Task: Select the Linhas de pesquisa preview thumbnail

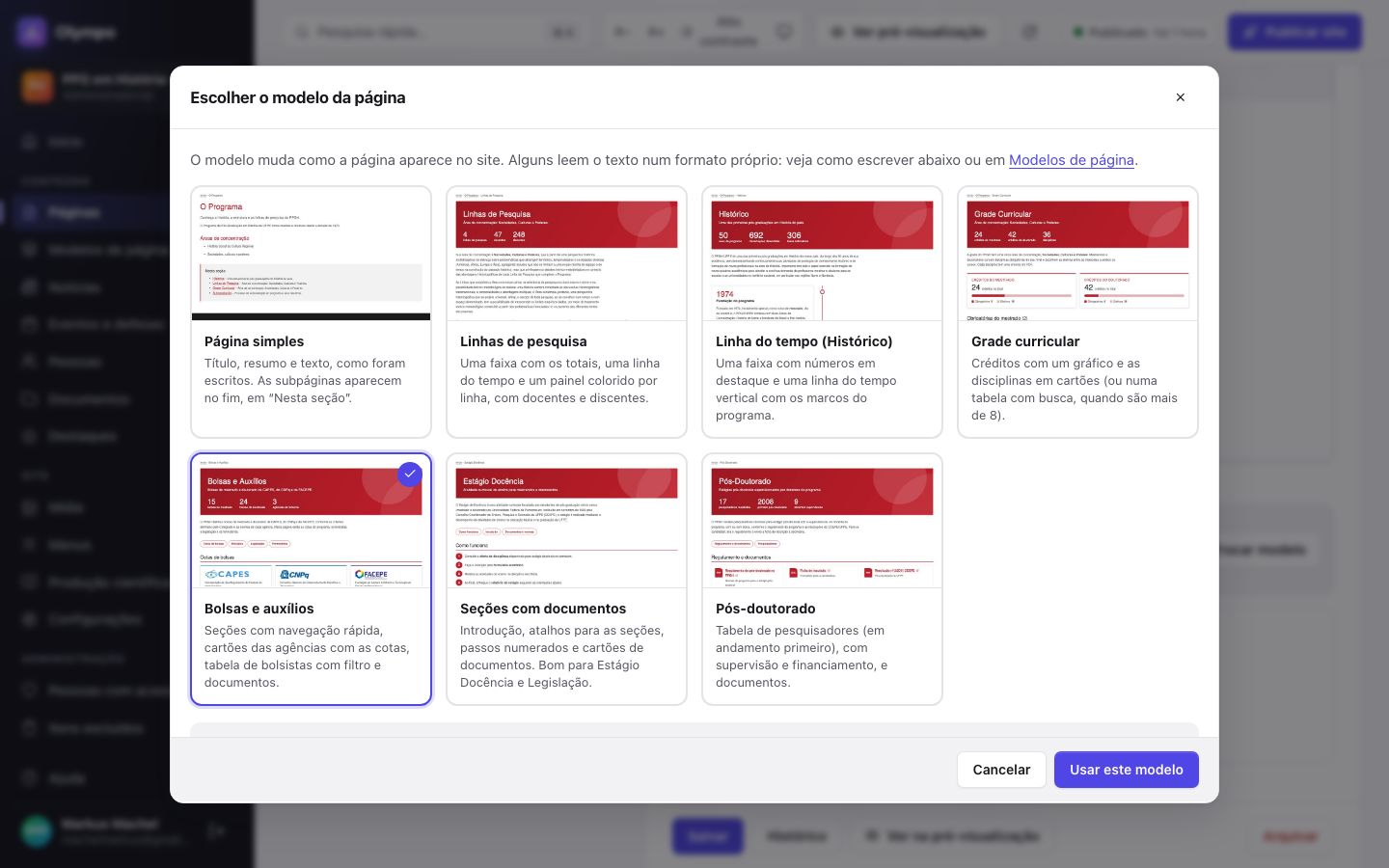Action: point(566,254)
